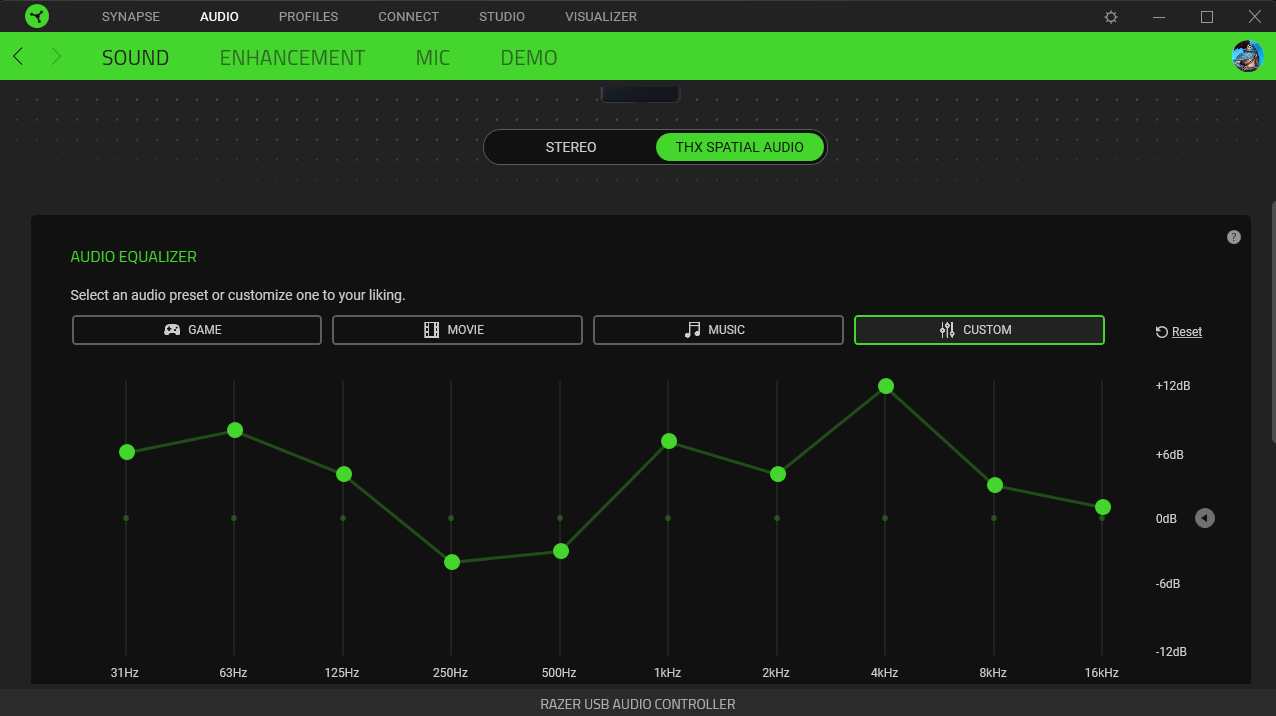Click the 63Hz frequency label
The width and height of the screenshot is (1276, 716).
[x=233, y=673]
